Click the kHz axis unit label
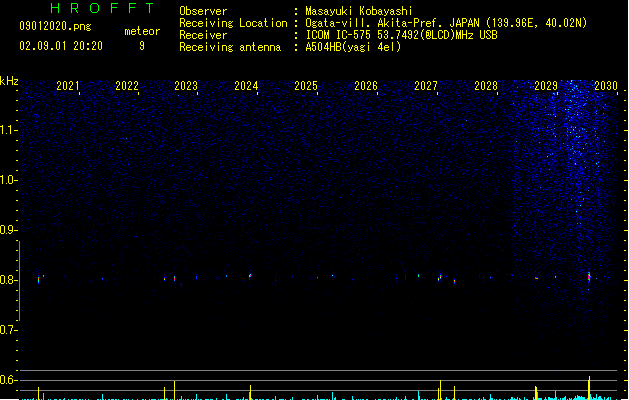629x400 pixels. 9,81
